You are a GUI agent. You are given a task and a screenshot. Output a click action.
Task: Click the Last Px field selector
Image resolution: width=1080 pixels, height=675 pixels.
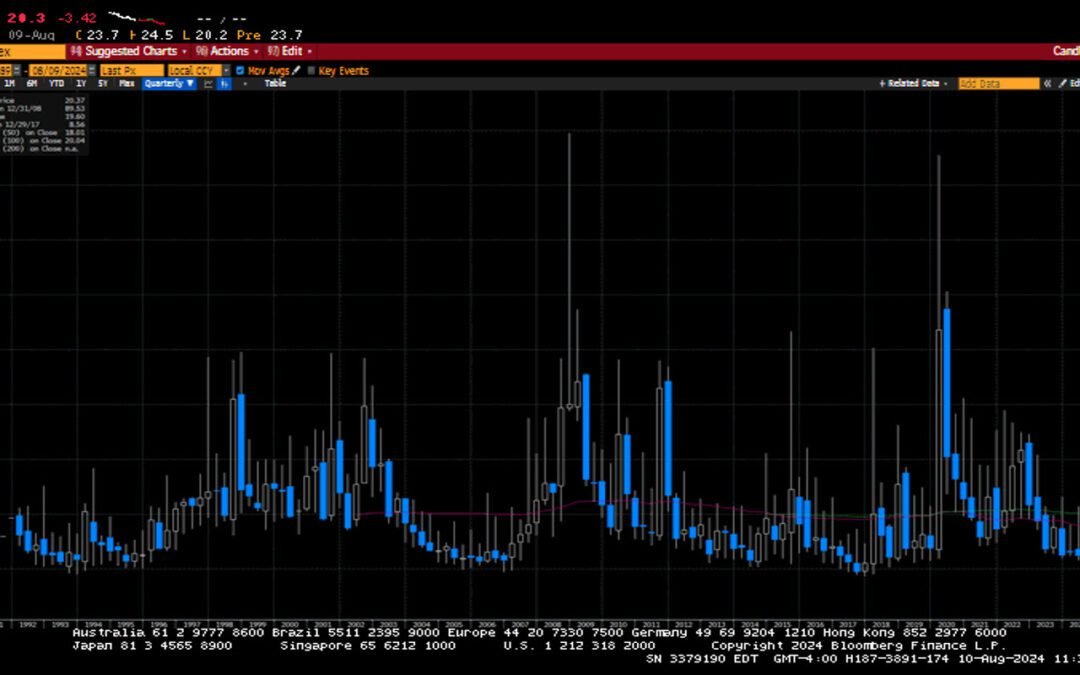(132, 70)
